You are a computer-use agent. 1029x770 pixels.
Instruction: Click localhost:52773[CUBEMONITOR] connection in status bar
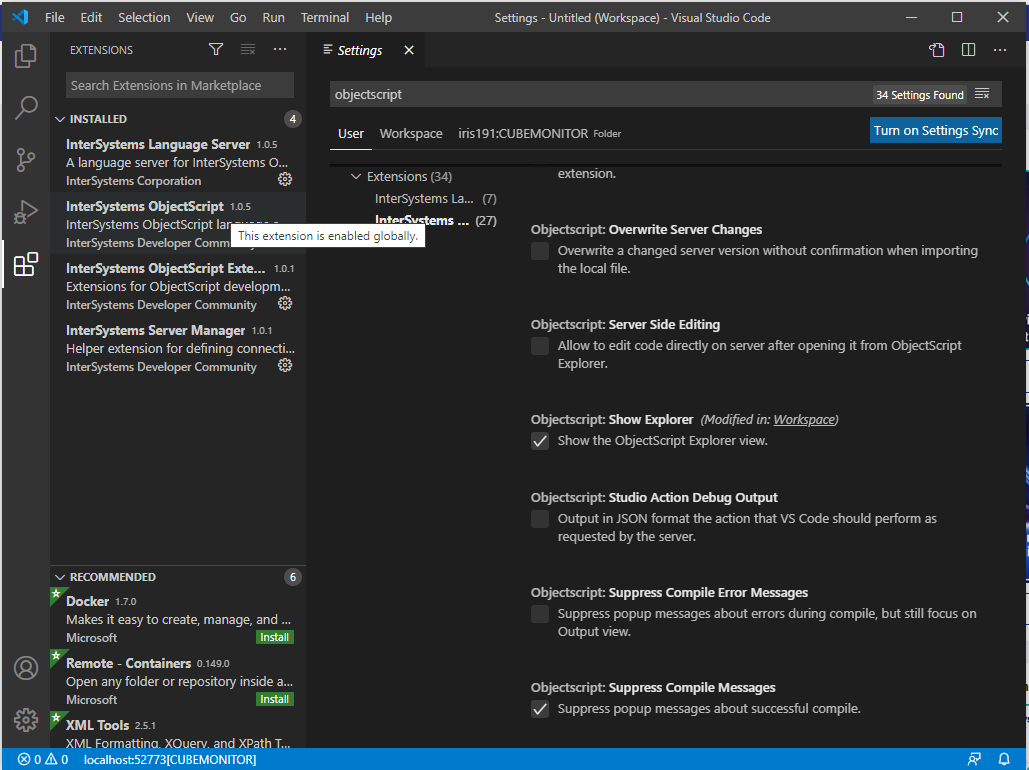click(x=170, y=759)
